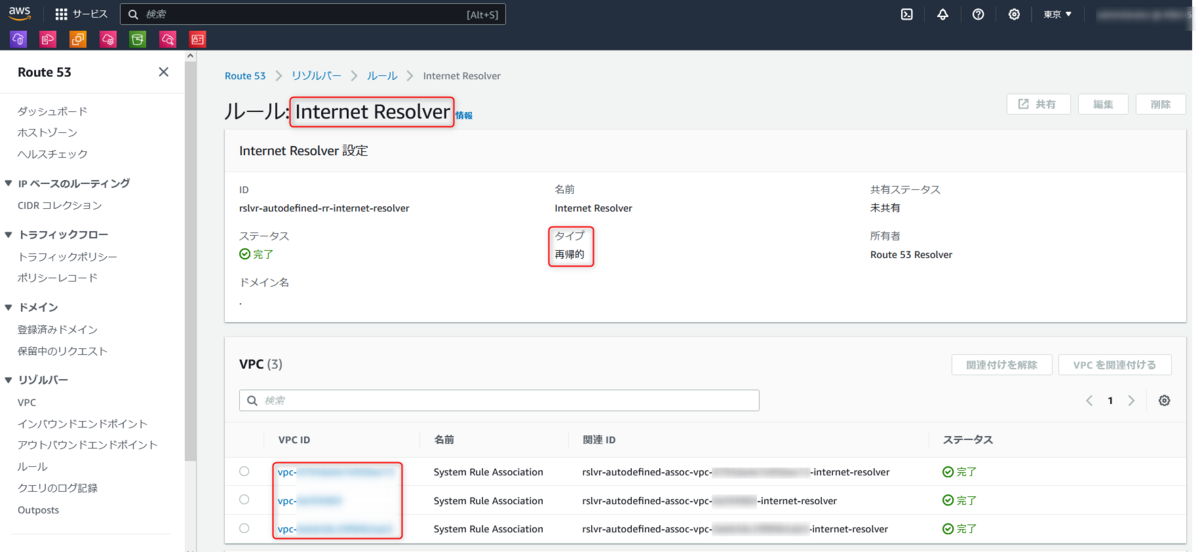Collapse トラフィックフロー section

tap(8, 235)
